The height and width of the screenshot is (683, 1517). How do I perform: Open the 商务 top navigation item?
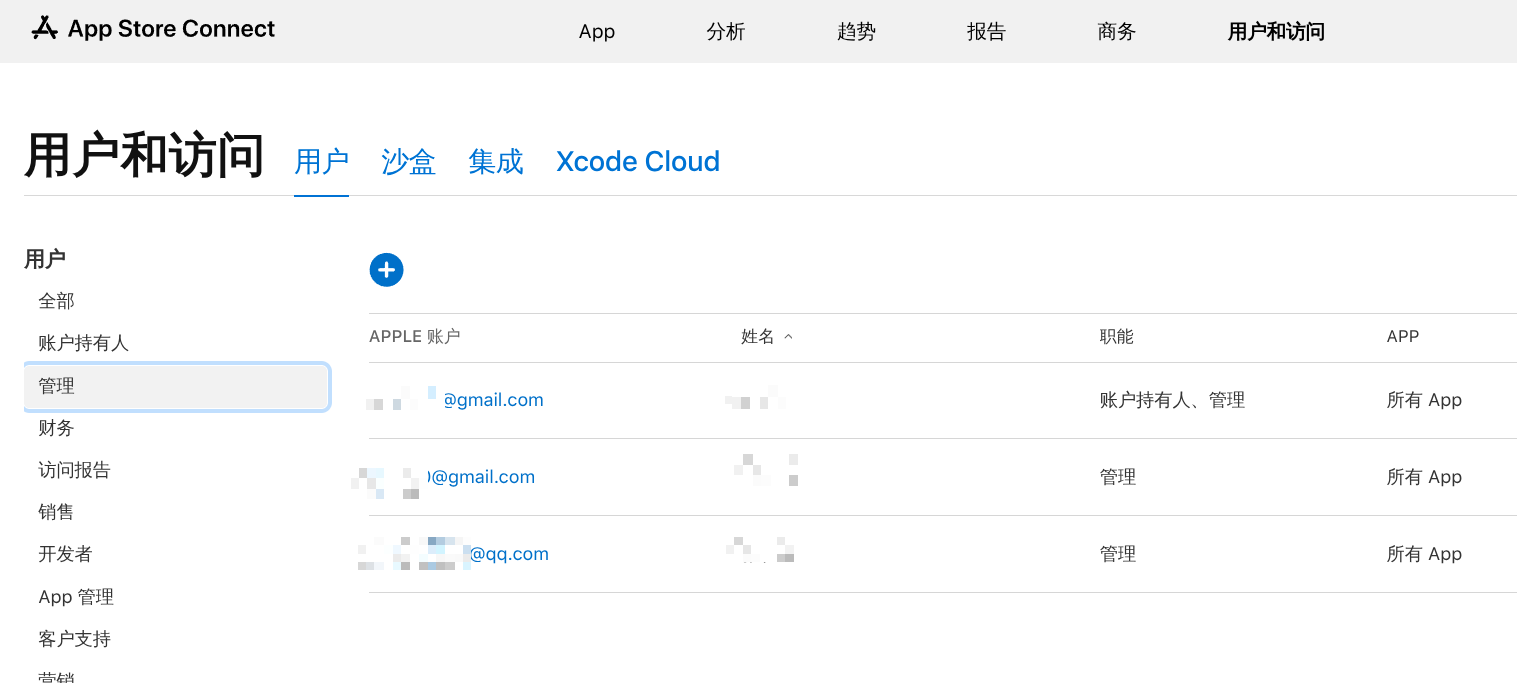click(1117, 31)
